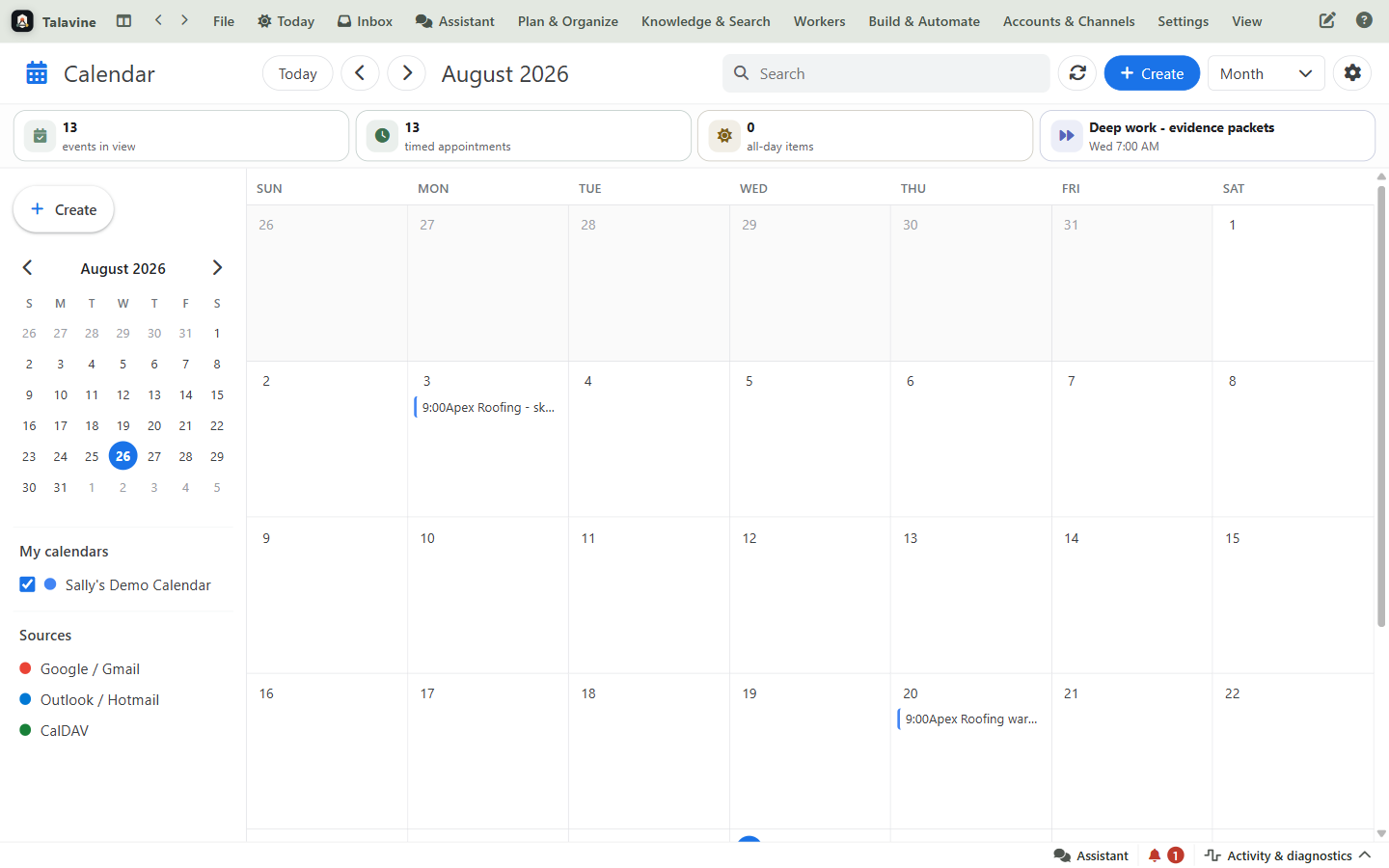This screenshot has width=1389, height=868.
Task: Click the blue Create button in header
Action: (x=1152, y=73)
